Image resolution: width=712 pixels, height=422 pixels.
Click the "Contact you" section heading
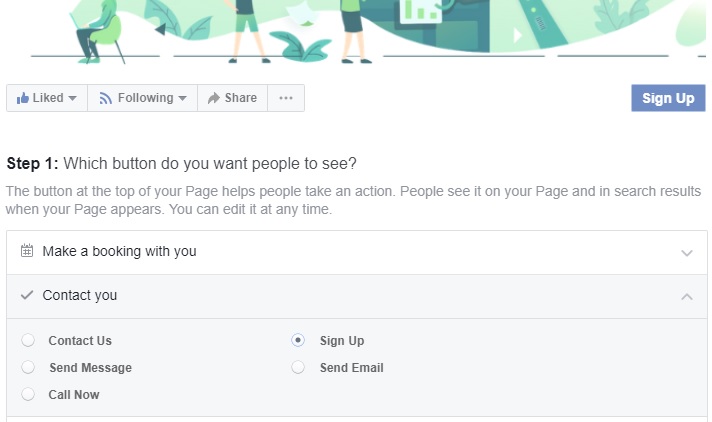tap(80, 296)
